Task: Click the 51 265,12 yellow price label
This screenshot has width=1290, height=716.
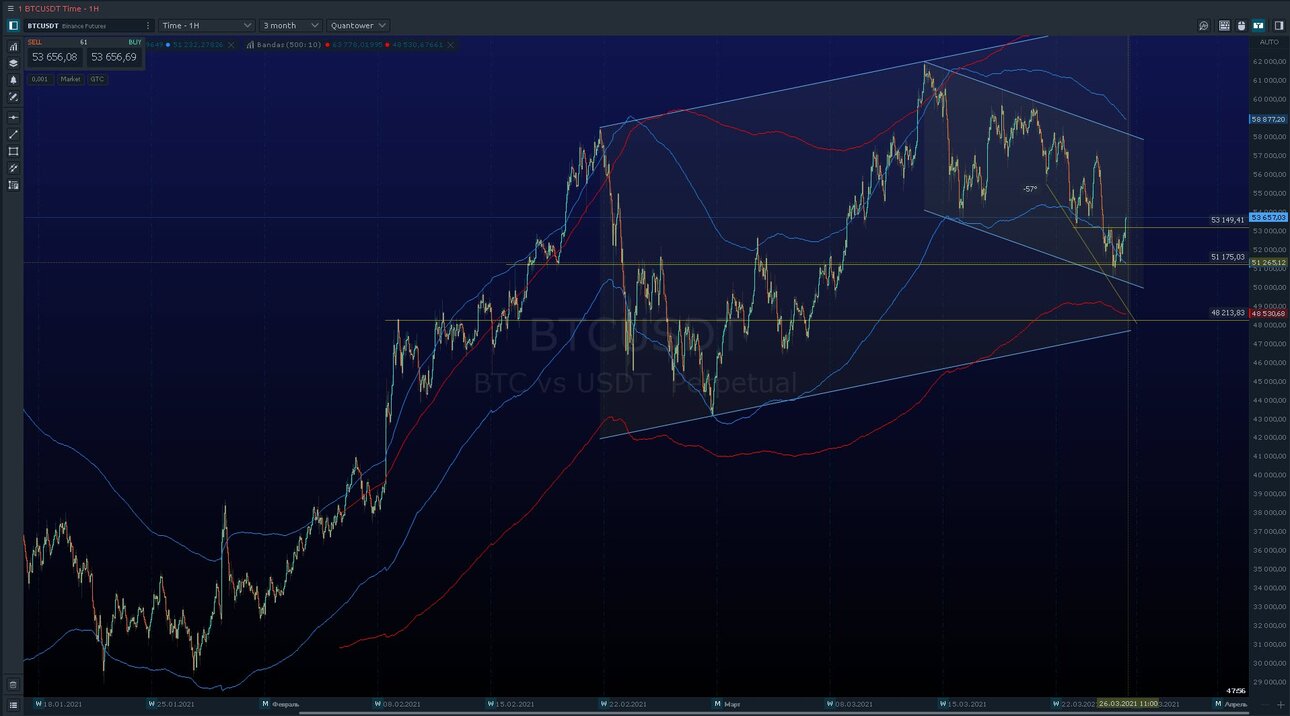Action: pos(1268,262)
